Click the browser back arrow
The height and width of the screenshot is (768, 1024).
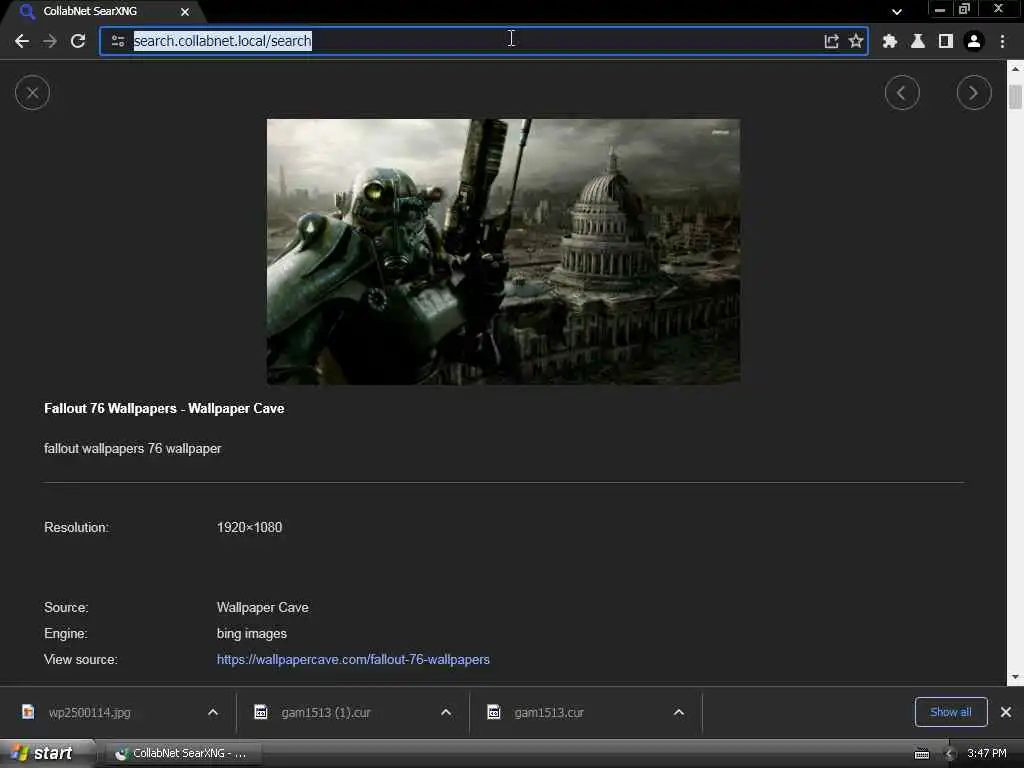(22, 41)
